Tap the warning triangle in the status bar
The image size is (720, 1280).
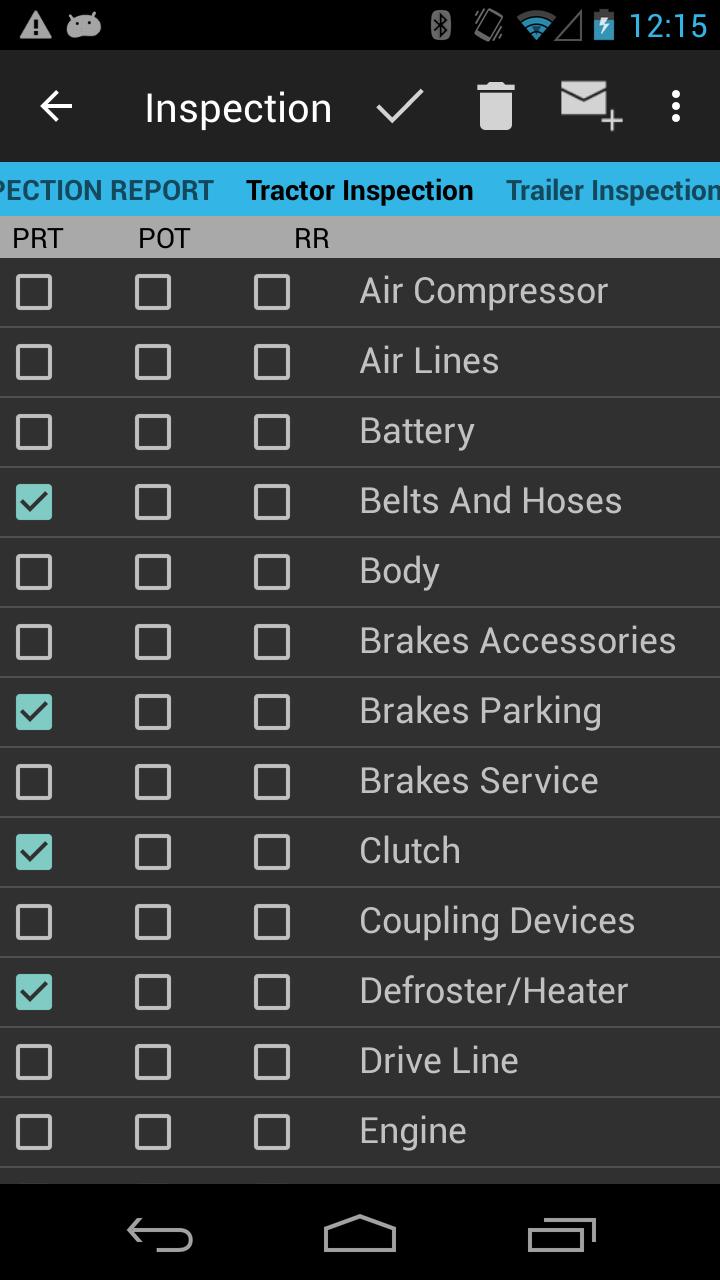pyautogui.click(x=35, y=25)
